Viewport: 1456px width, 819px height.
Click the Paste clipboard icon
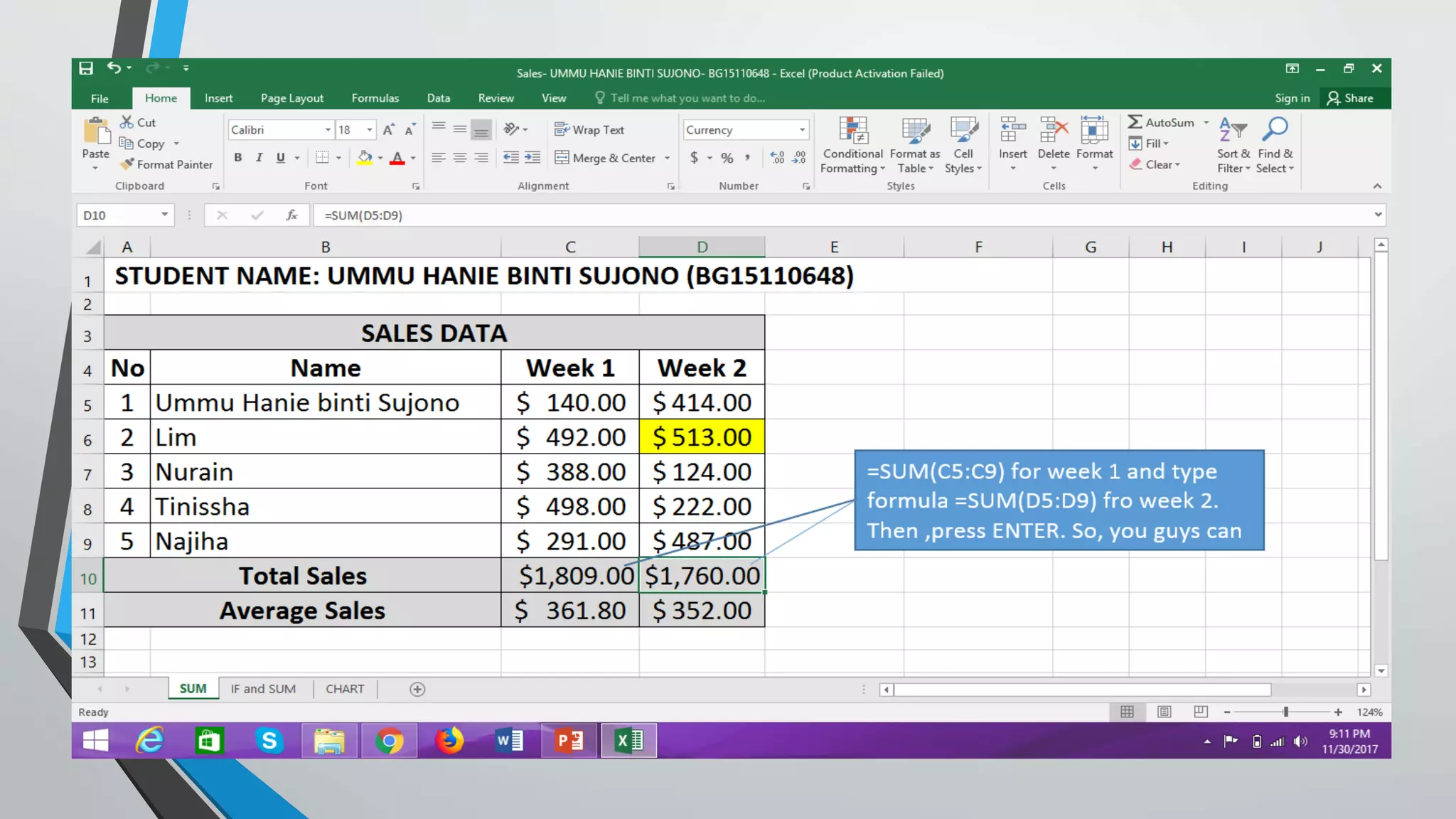click(x=96, y=132)
